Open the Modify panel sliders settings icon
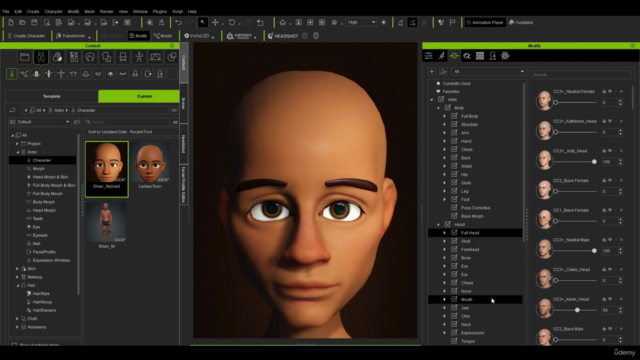Viewport: 640px width, 360px height. point(429,56)
